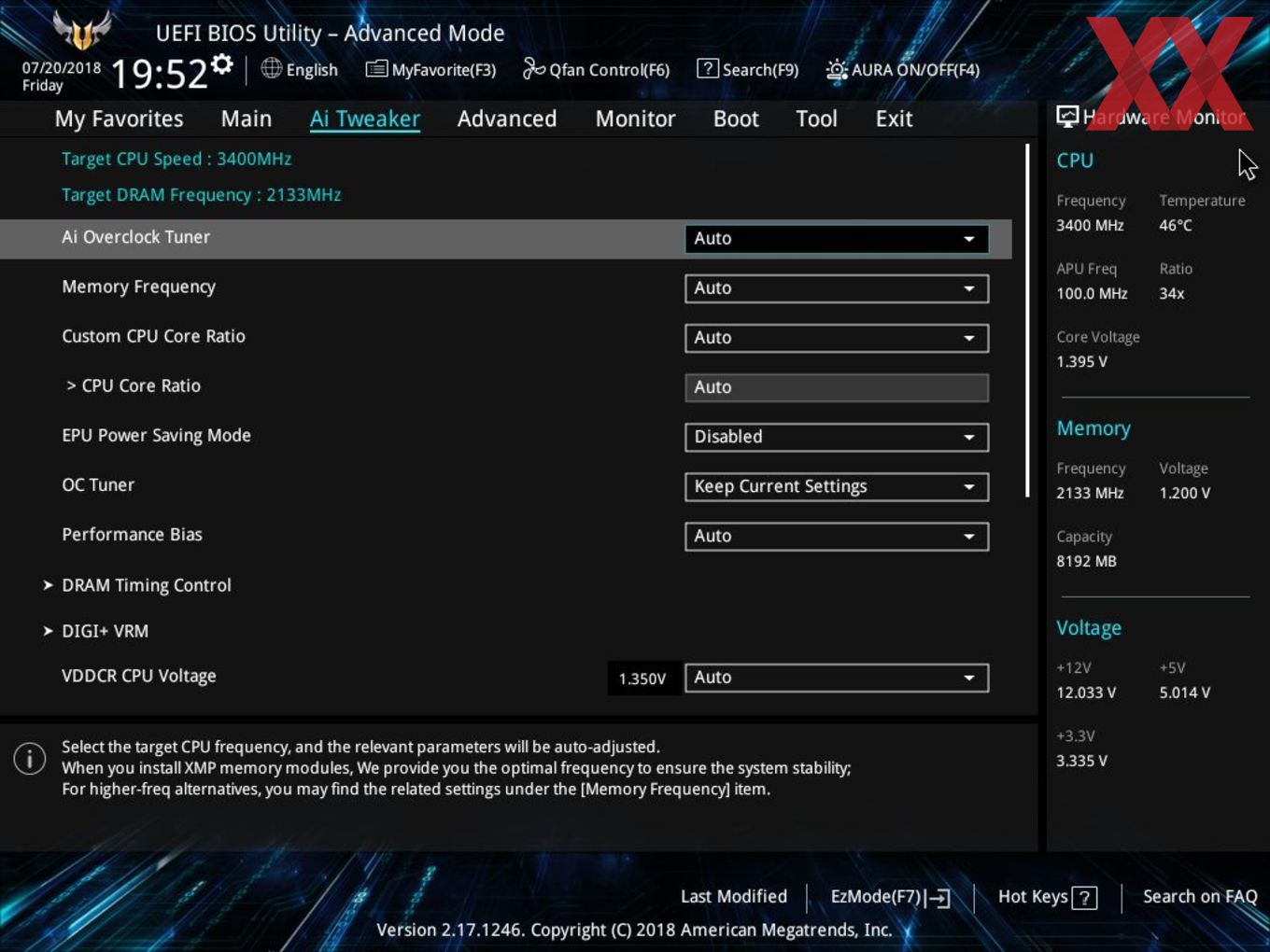The image size is (1270, 952).
Task: Open the Ai Overclock Tuner dropdown
Action: point(837,239)
